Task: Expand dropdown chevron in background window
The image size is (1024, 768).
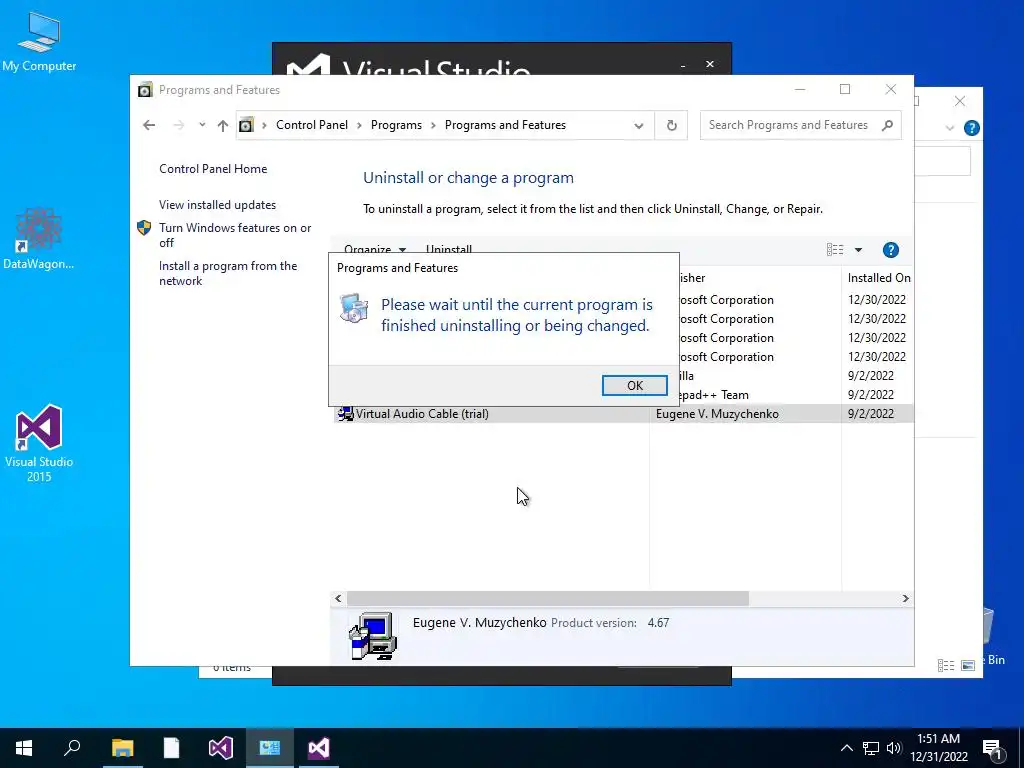Action: (x=950, y=128)
